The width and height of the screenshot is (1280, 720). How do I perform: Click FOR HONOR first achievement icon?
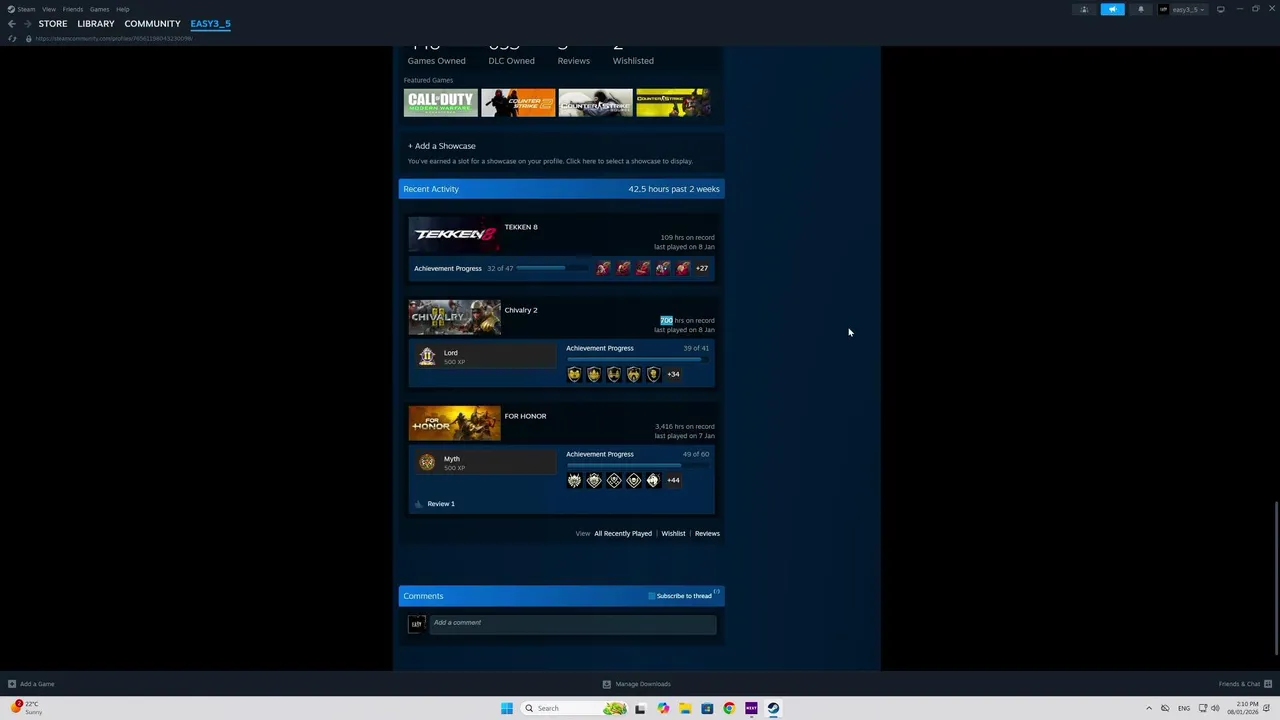574,480
